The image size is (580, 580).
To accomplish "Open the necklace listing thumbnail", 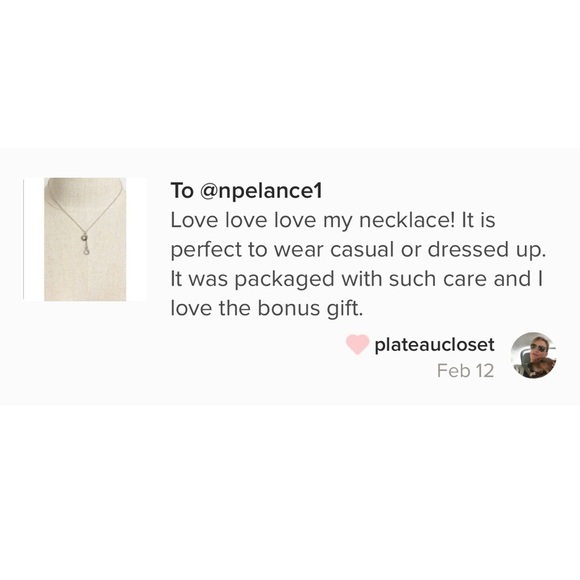I will point(85,239).
